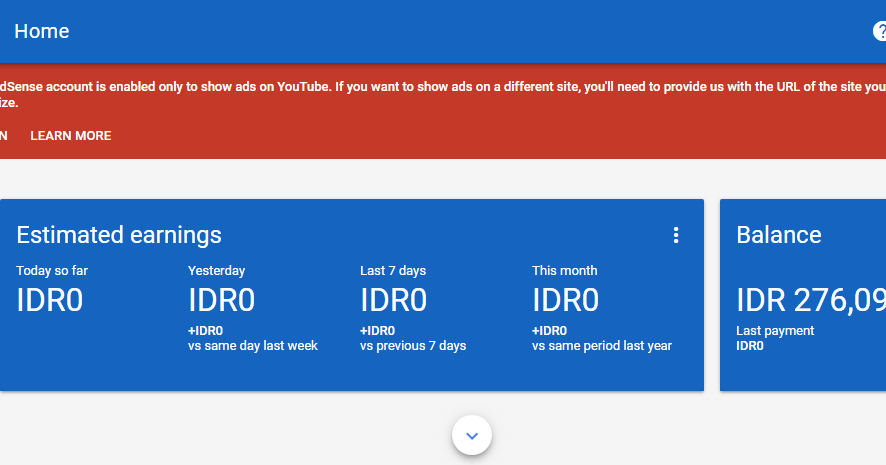Click the Last payment label
This screenshot has height=465, width=886.
click(x=775, y=331)
